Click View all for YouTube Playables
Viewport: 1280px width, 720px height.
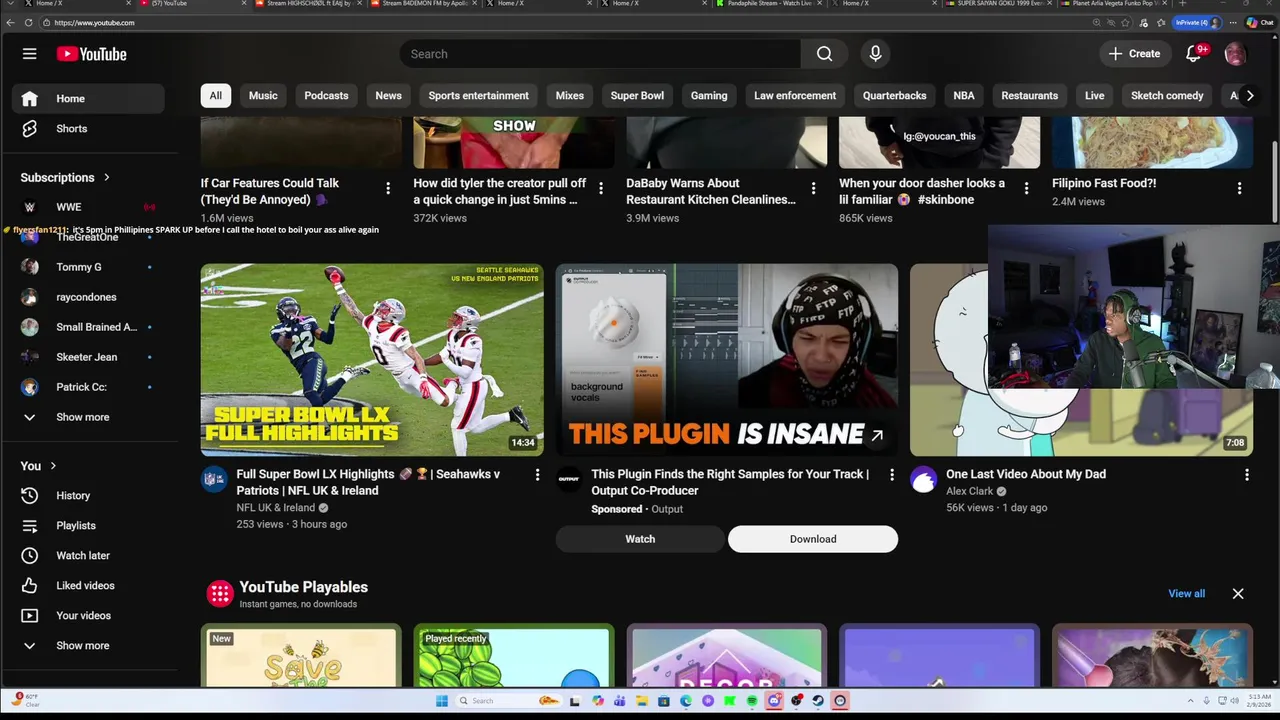point(1186,594)
